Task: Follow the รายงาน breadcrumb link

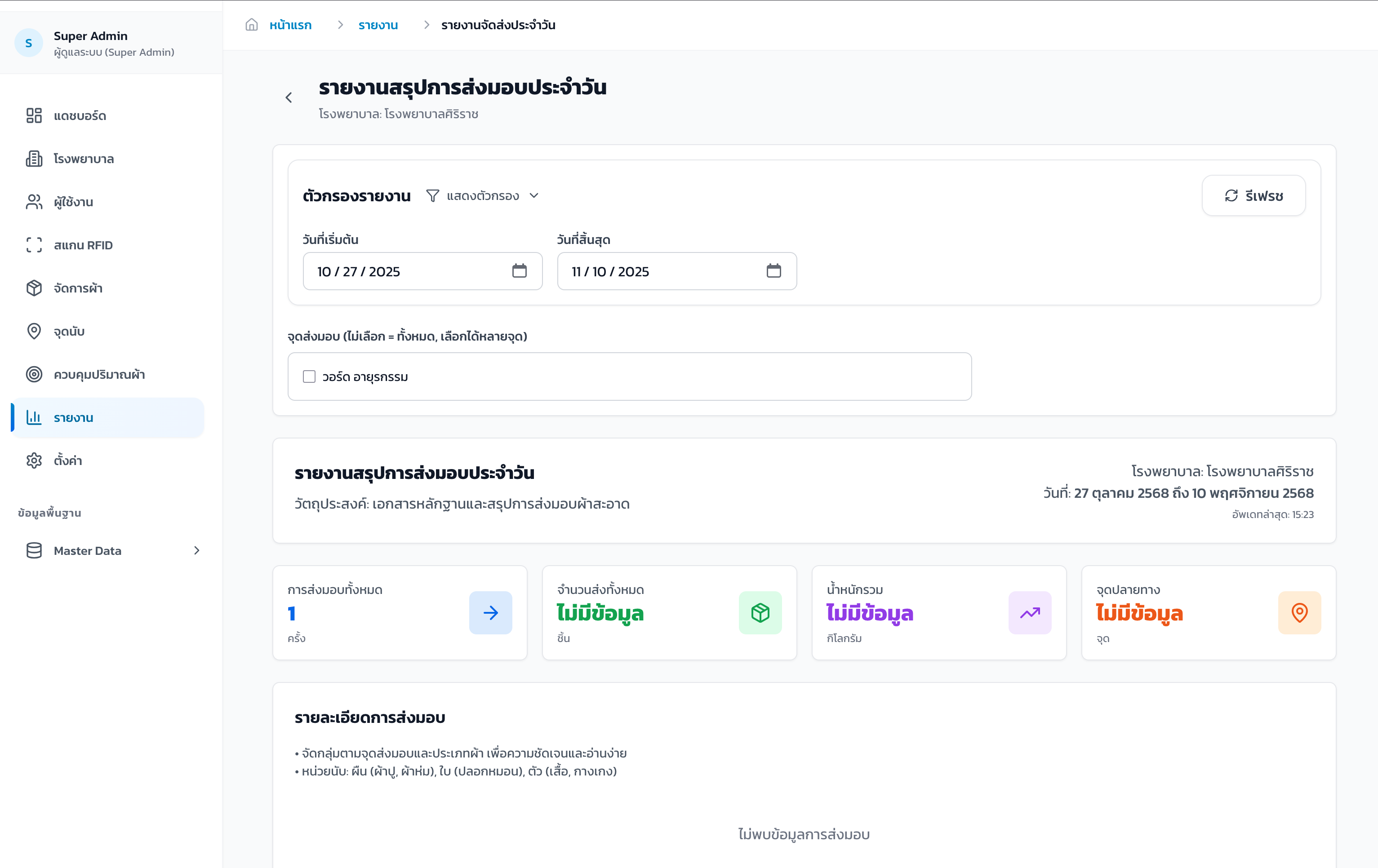Action: pyautogui.click(x=378, y=25)
